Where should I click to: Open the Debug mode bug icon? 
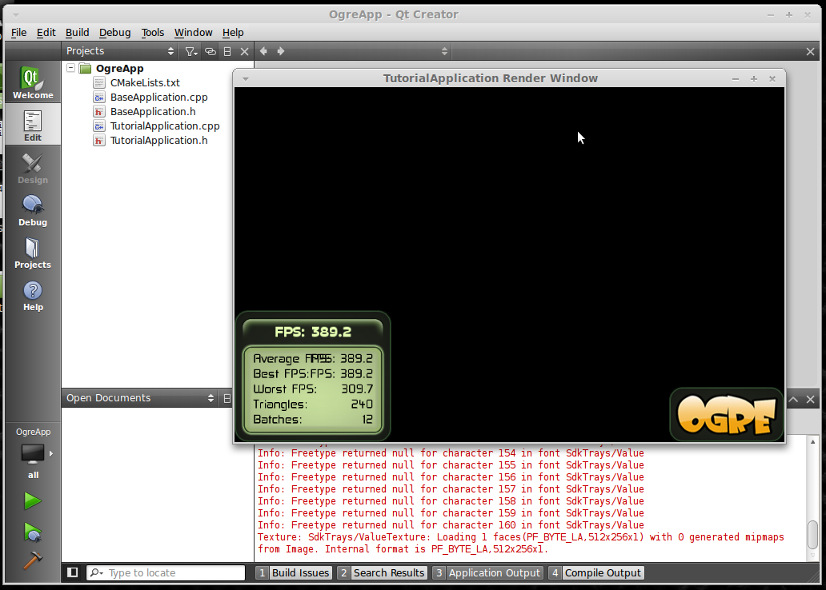33,210
